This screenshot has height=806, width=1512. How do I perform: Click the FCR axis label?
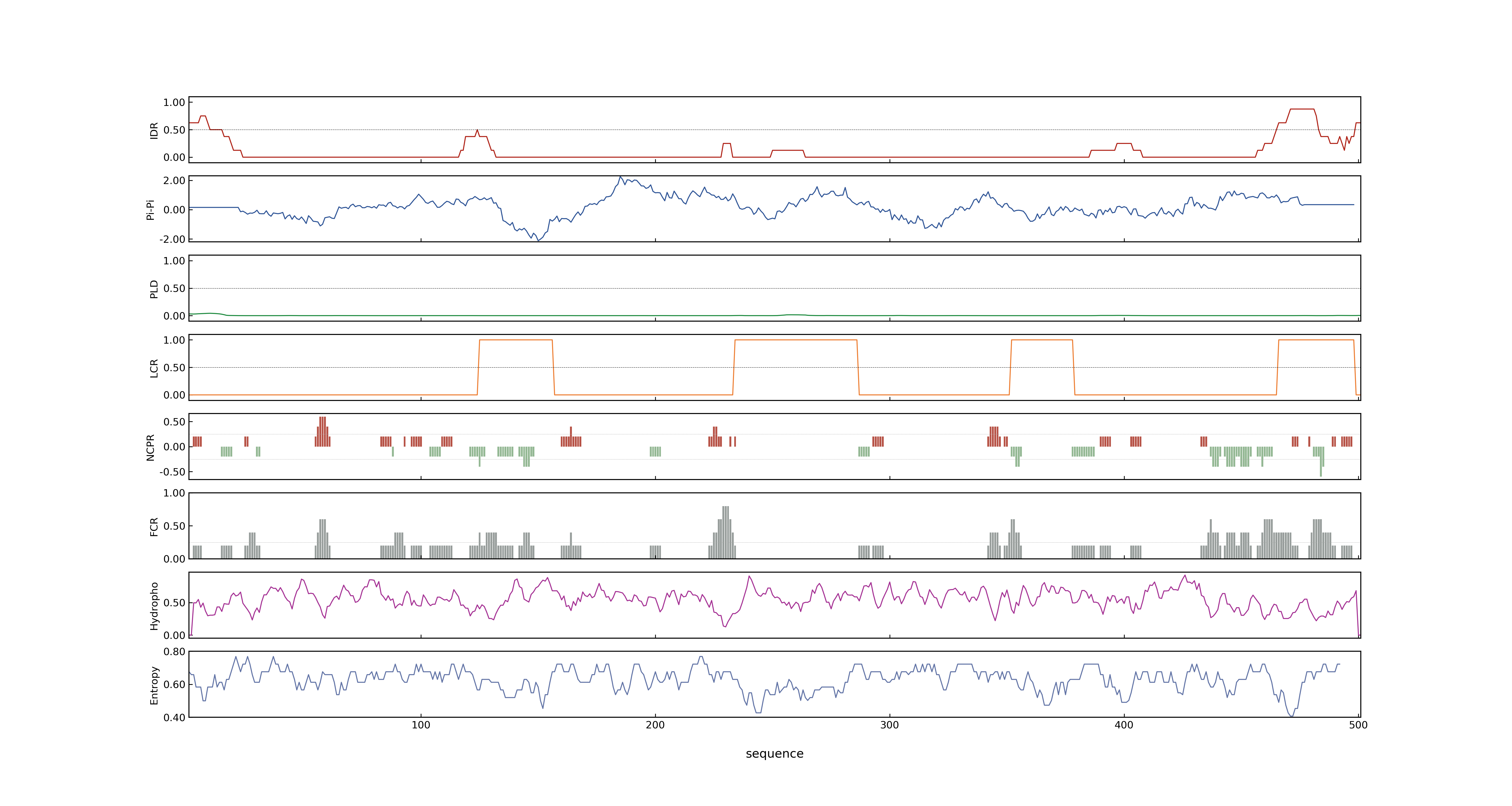[x=154, y=527]
